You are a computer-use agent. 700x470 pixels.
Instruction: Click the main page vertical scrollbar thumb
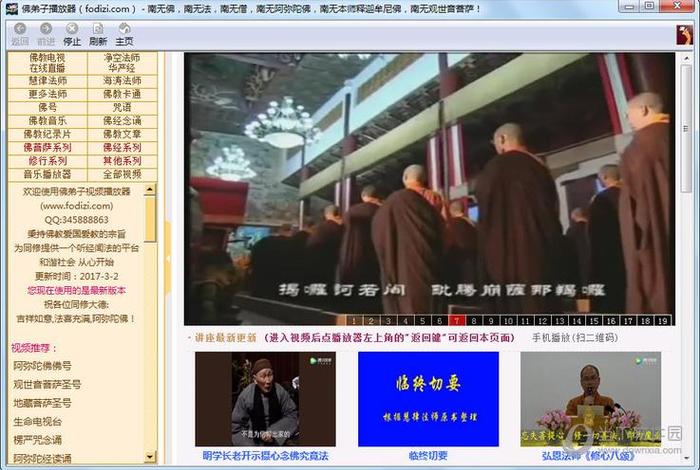(x=687, y=129)
